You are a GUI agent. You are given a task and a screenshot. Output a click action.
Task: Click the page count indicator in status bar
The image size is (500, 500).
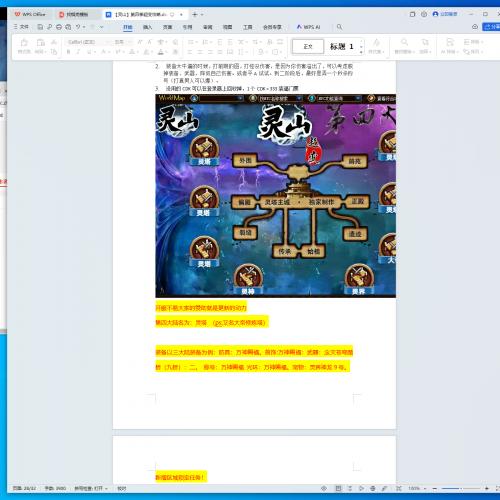(24, 488)
